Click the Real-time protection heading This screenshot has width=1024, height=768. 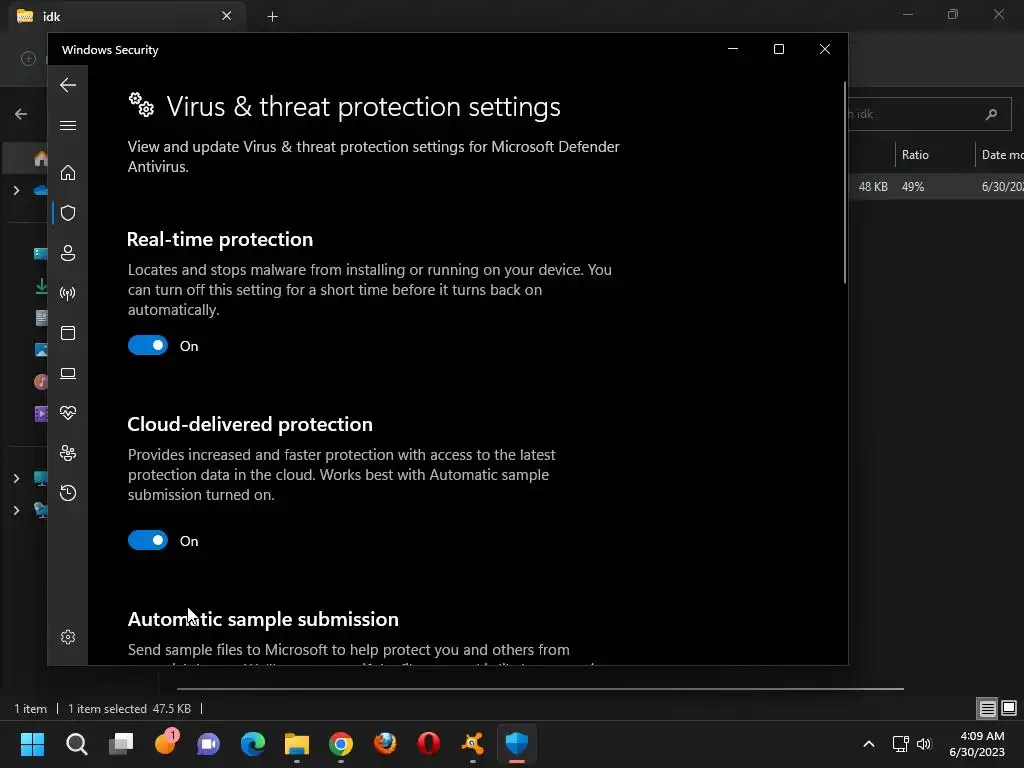[220, 239]
